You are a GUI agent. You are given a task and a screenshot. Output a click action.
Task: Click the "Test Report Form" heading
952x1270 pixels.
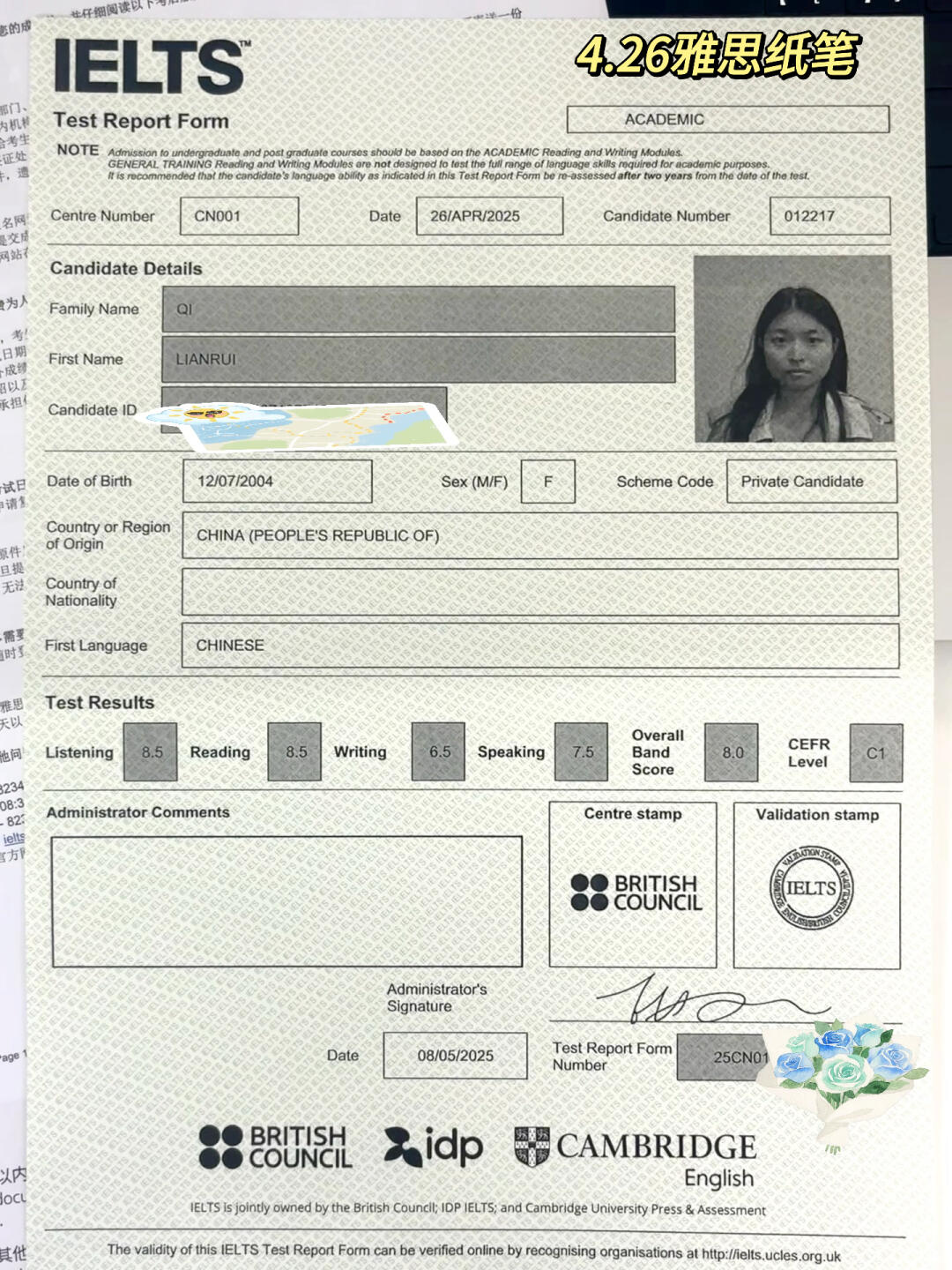click(141, 121)
